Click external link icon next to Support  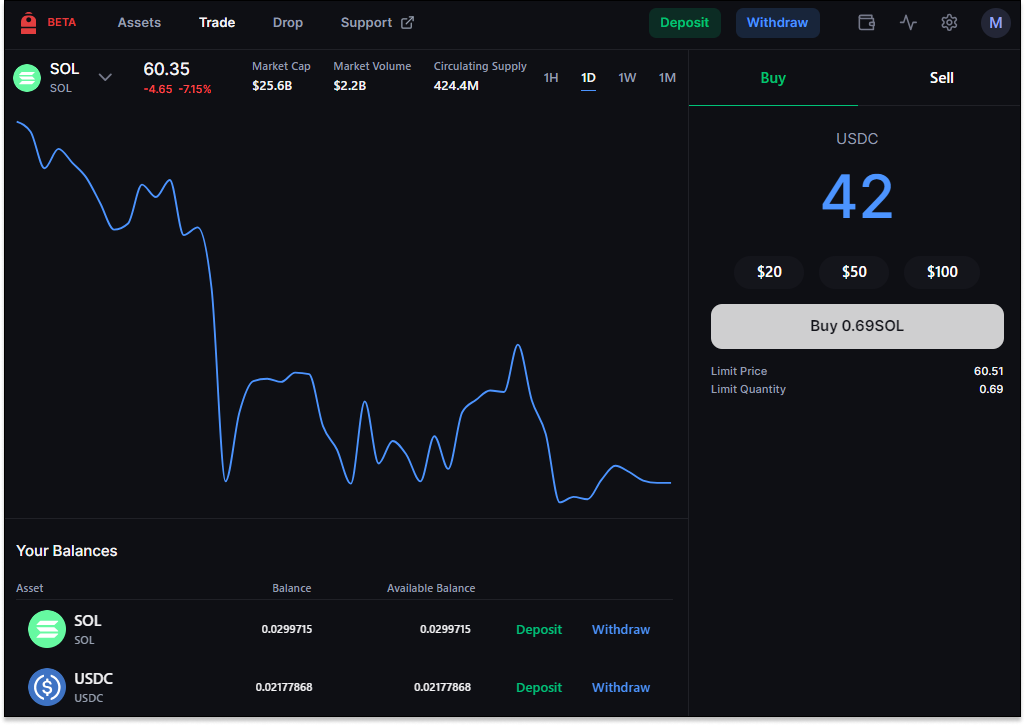tap(407, 23)
